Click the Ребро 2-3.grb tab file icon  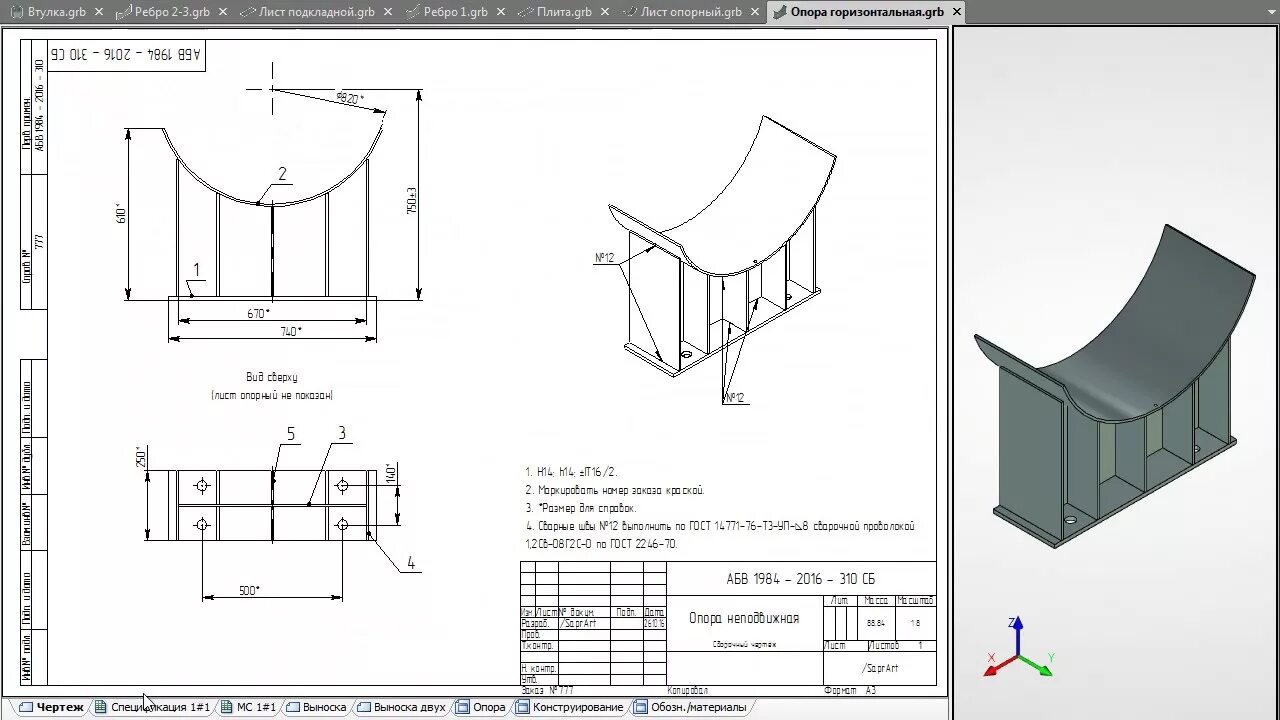[123, 12]
